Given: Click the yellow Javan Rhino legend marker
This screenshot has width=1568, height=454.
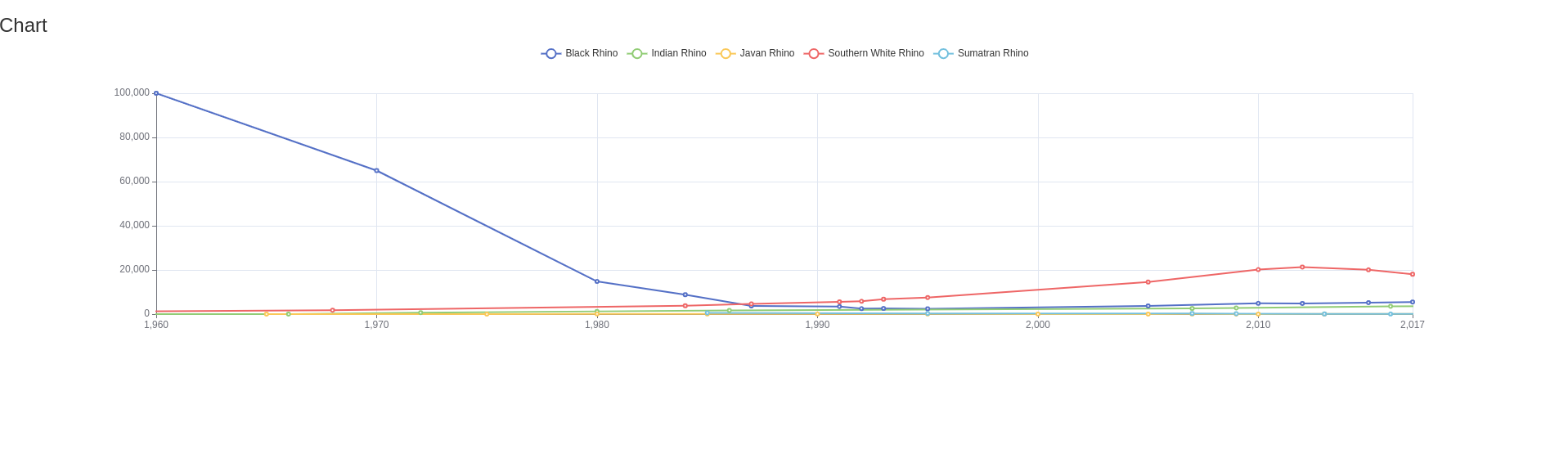Looking at the screenshot, I should 726,54.
